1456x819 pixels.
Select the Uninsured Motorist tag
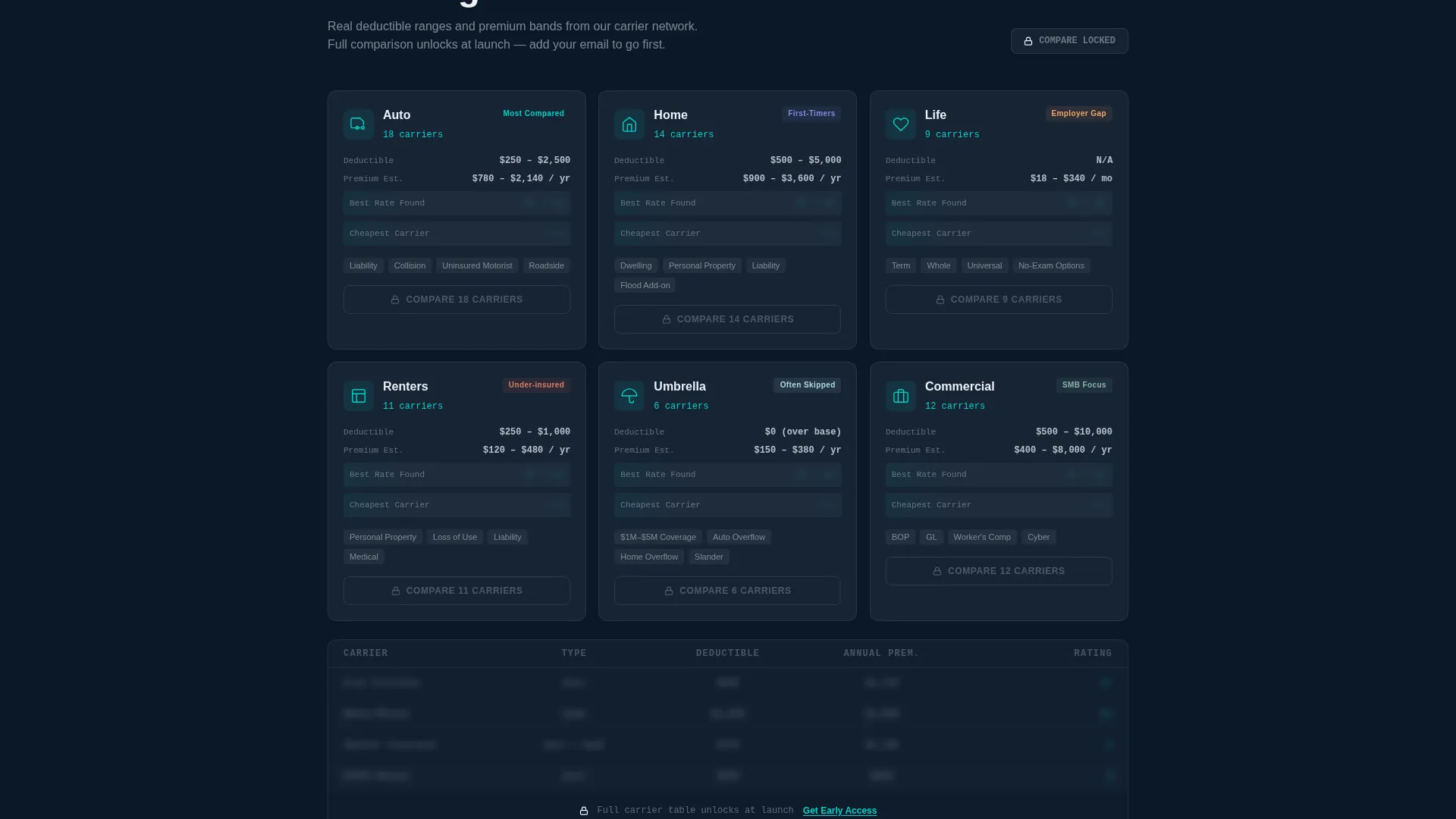[x=477, y=265]
